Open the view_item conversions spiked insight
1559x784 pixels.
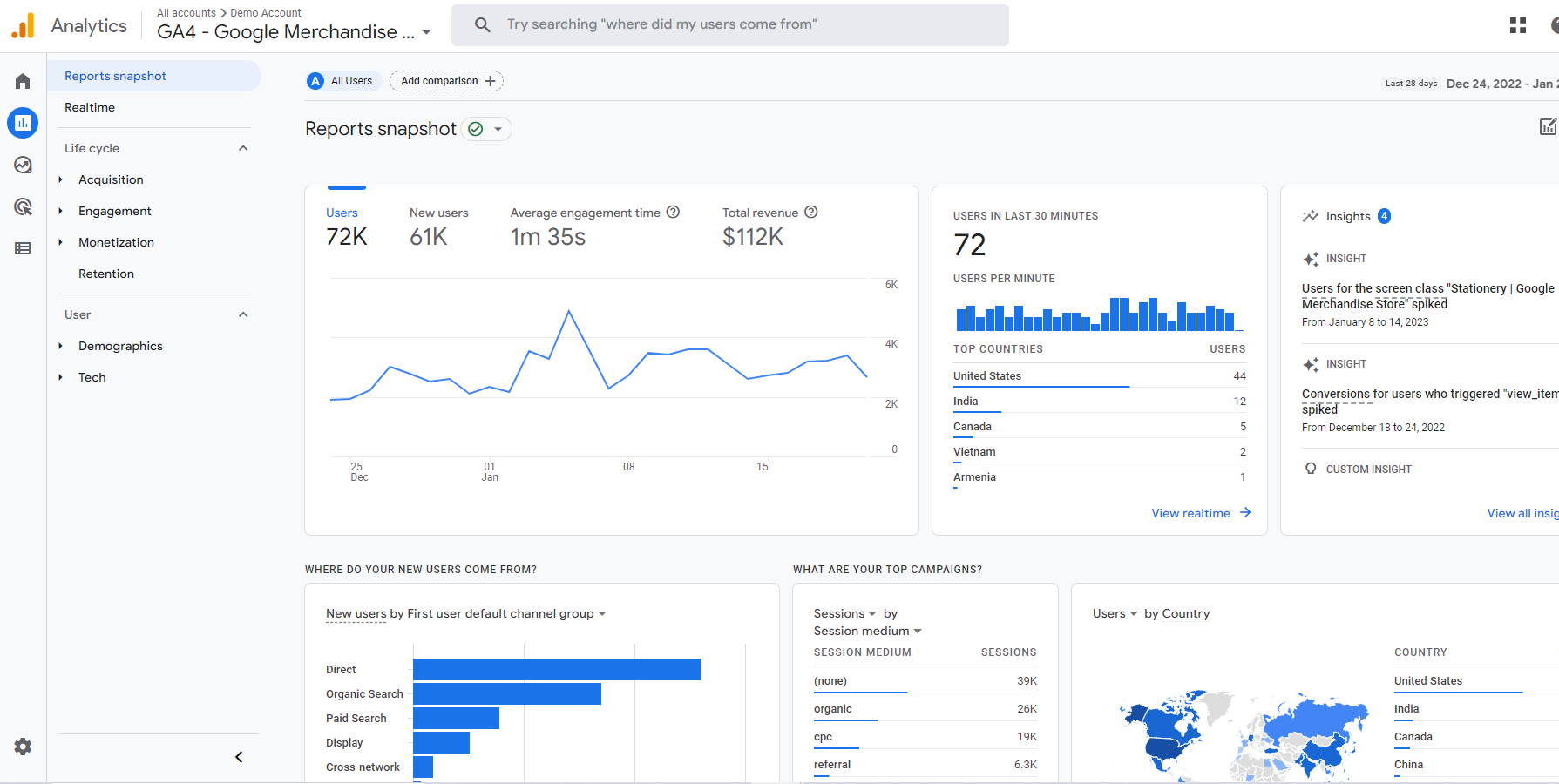(x=1429, y=402)
